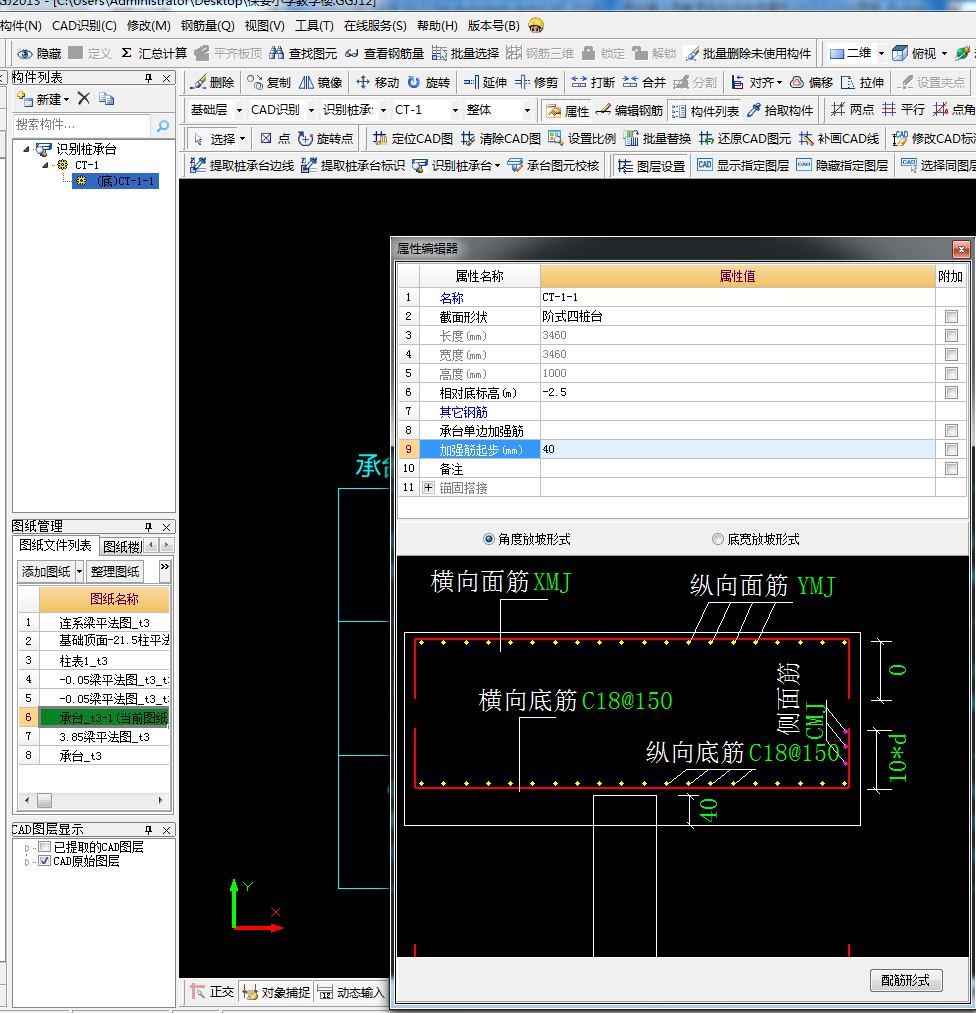Viewport: 976px width, 1013px height.
Task: Open the 修改(M) menu
Action: (149, 26)
